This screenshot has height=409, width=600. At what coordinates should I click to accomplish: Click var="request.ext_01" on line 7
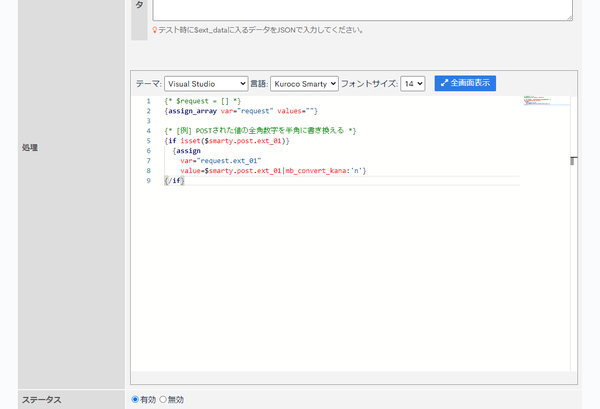point(221,161)
